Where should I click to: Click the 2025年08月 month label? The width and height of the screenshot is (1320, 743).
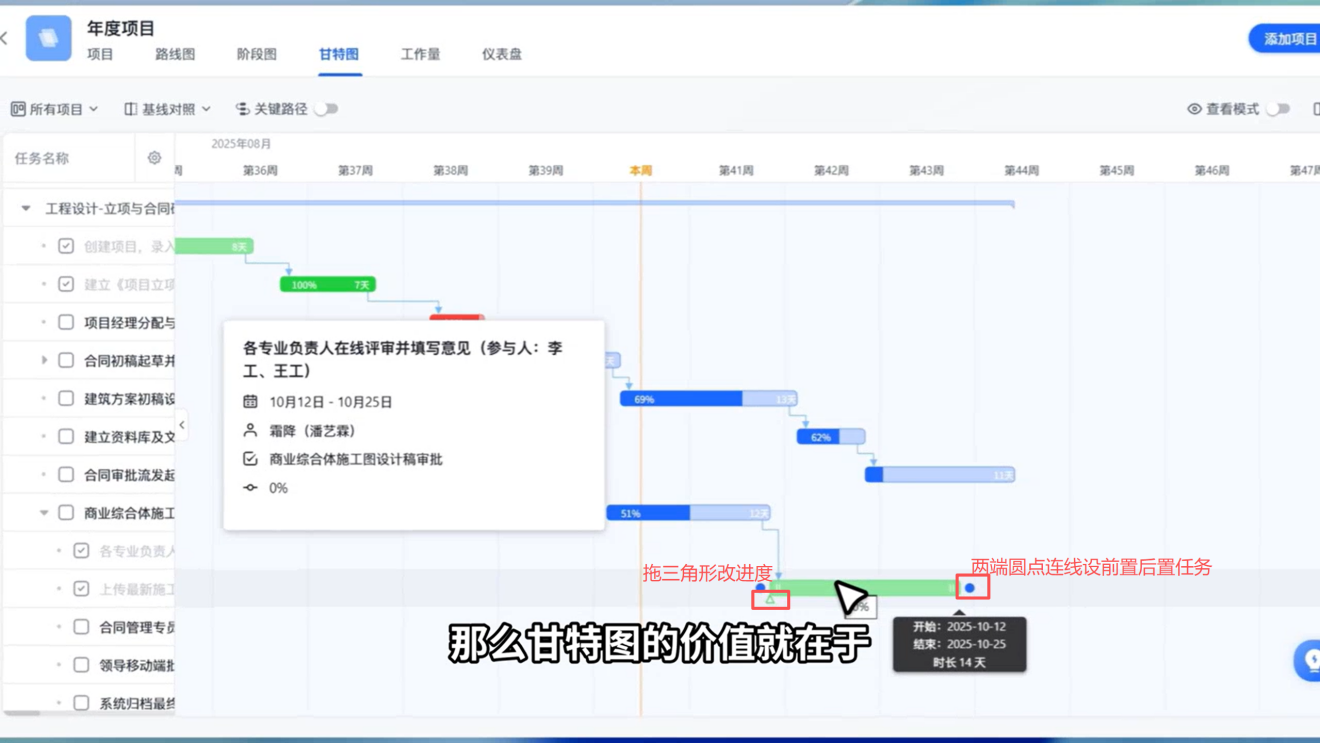coord(241,144)
